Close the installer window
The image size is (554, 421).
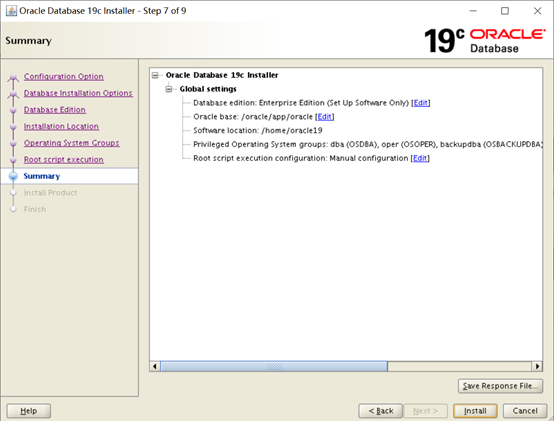(x=537, y=11)
